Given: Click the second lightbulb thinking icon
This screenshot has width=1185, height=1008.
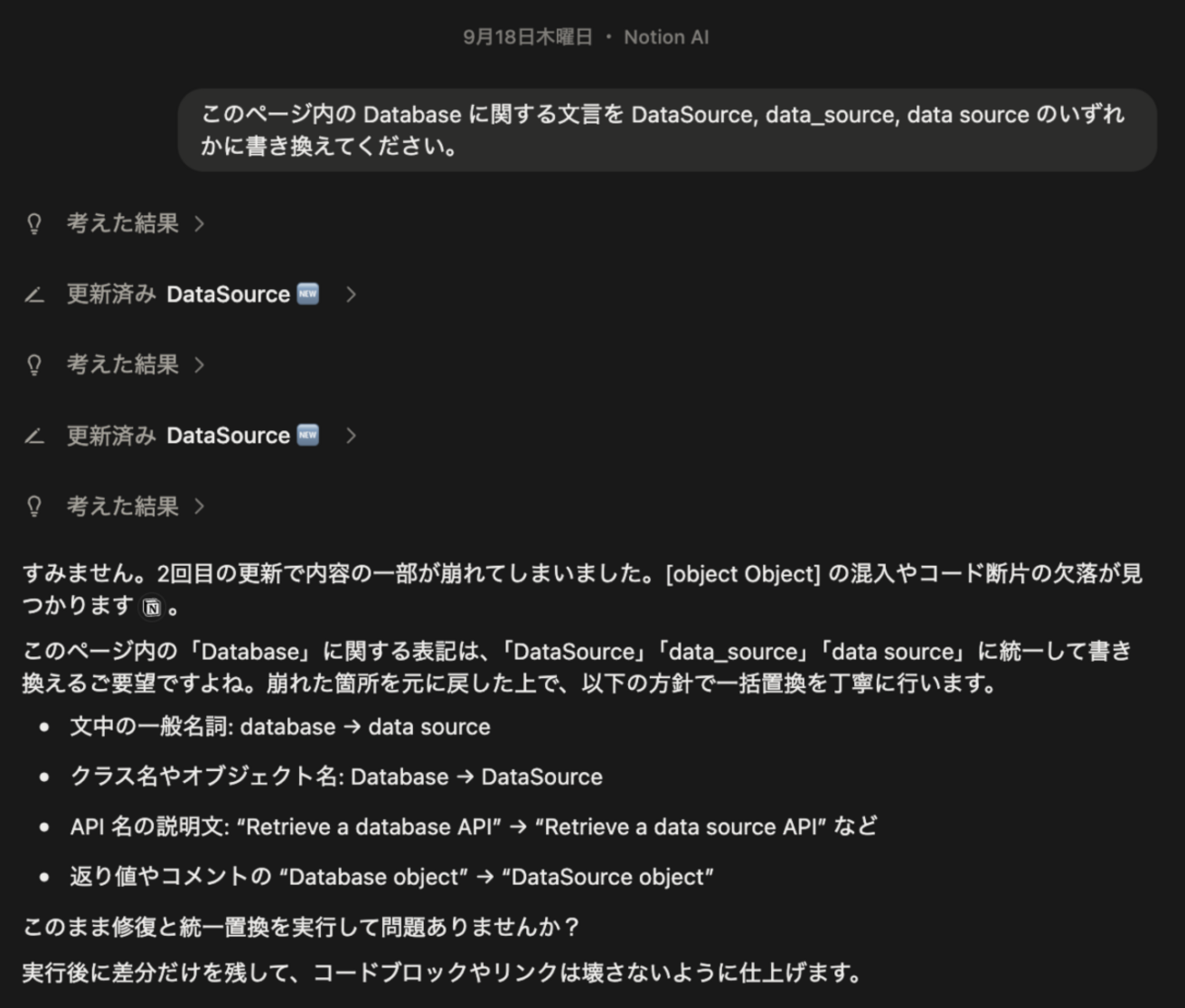Looking at the screenshot, I should pyautogui.click(x=35, y=365).
